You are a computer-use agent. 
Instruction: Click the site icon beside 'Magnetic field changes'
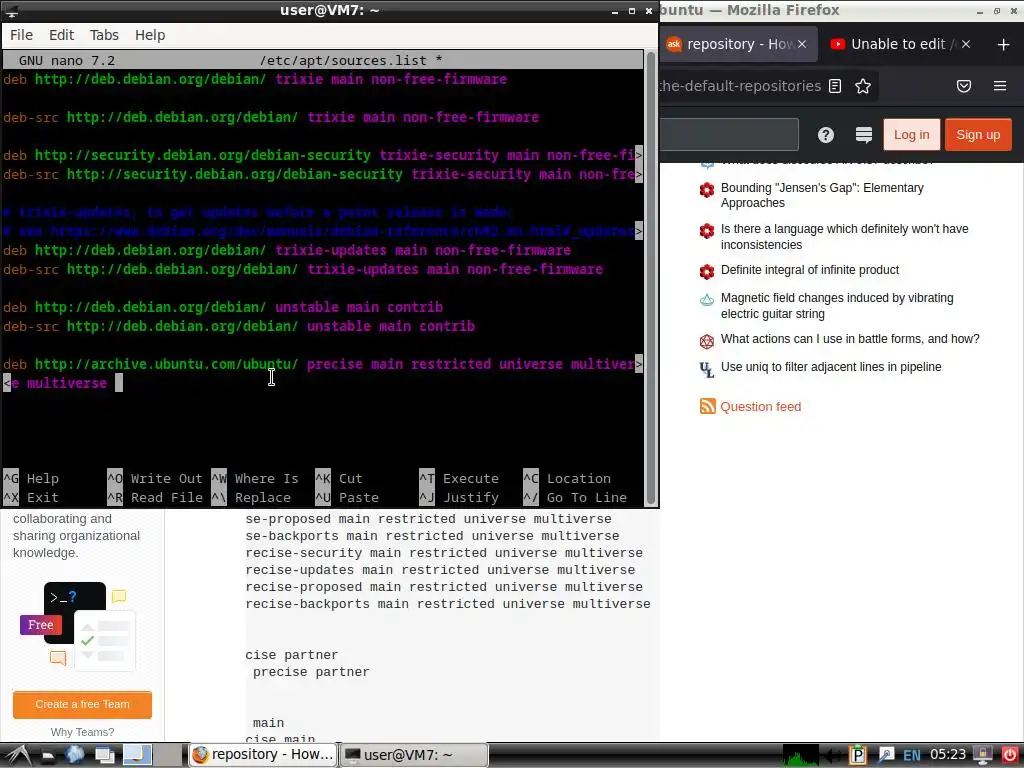707,300
